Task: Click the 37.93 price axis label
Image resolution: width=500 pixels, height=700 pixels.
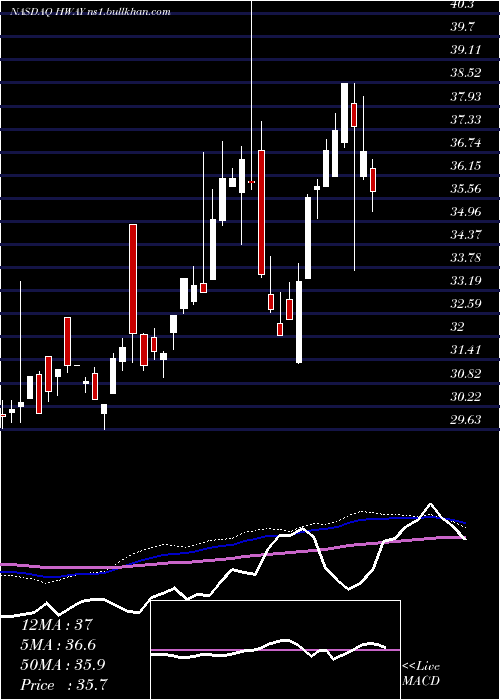Action: click(466, 96)
